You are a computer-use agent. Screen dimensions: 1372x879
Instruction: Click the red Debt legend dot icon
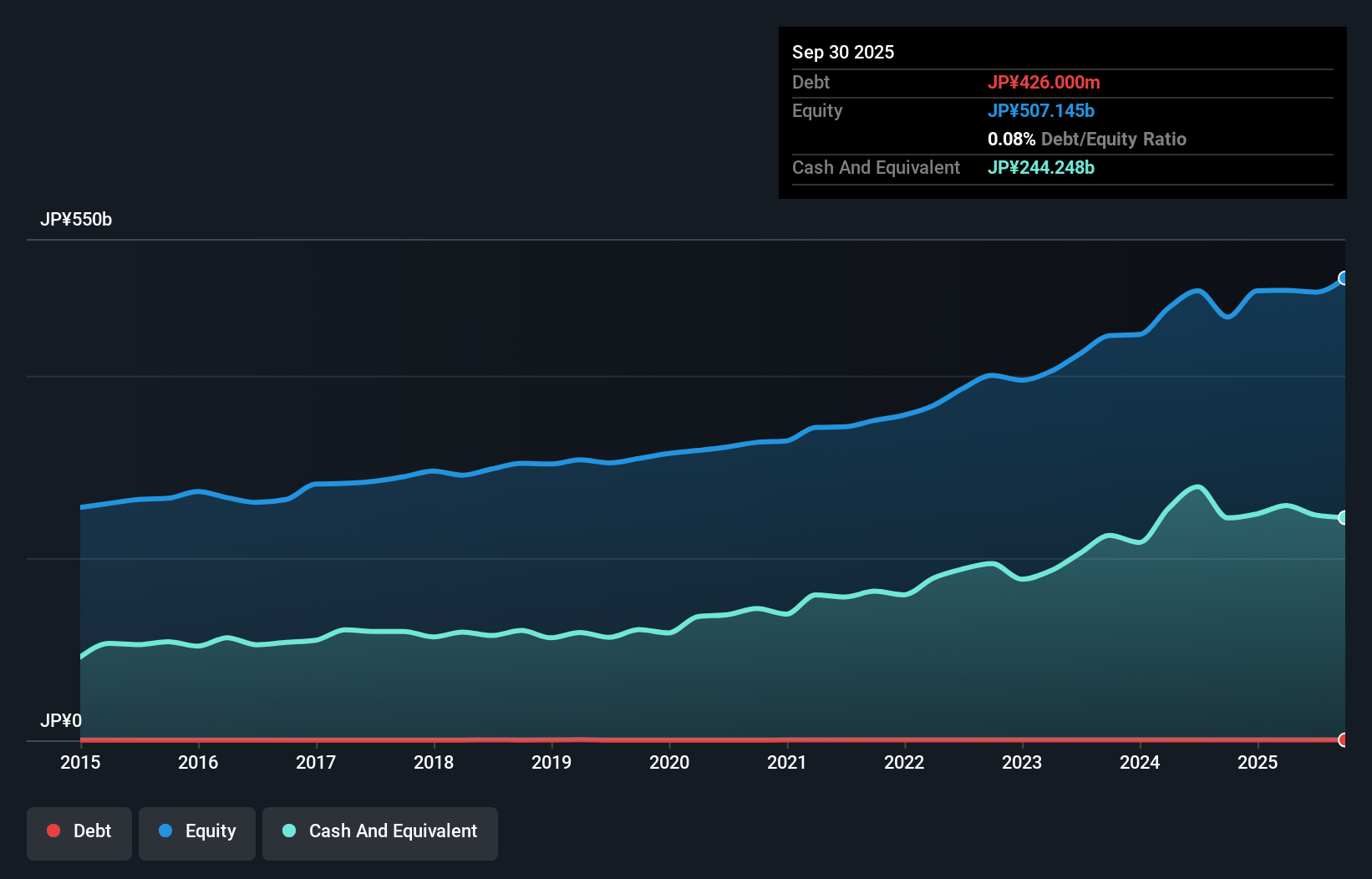pyautogui.click(x=53, y=831)
